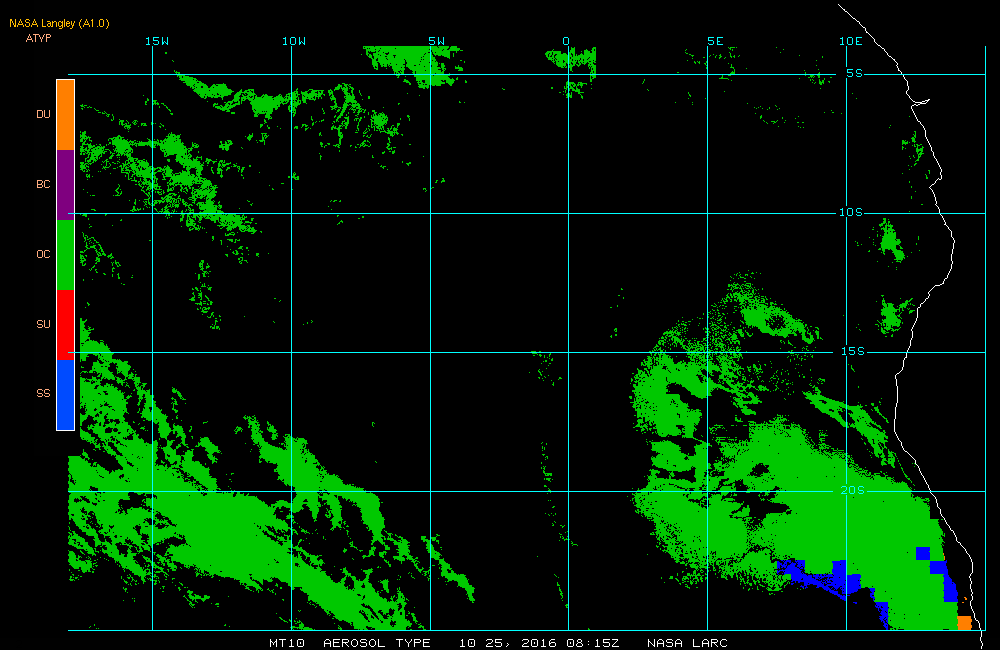This screenshot has height=650, width=1000.
Task: Click the orange dust pixel block near the coast
Action: click(x=964, y=623)
